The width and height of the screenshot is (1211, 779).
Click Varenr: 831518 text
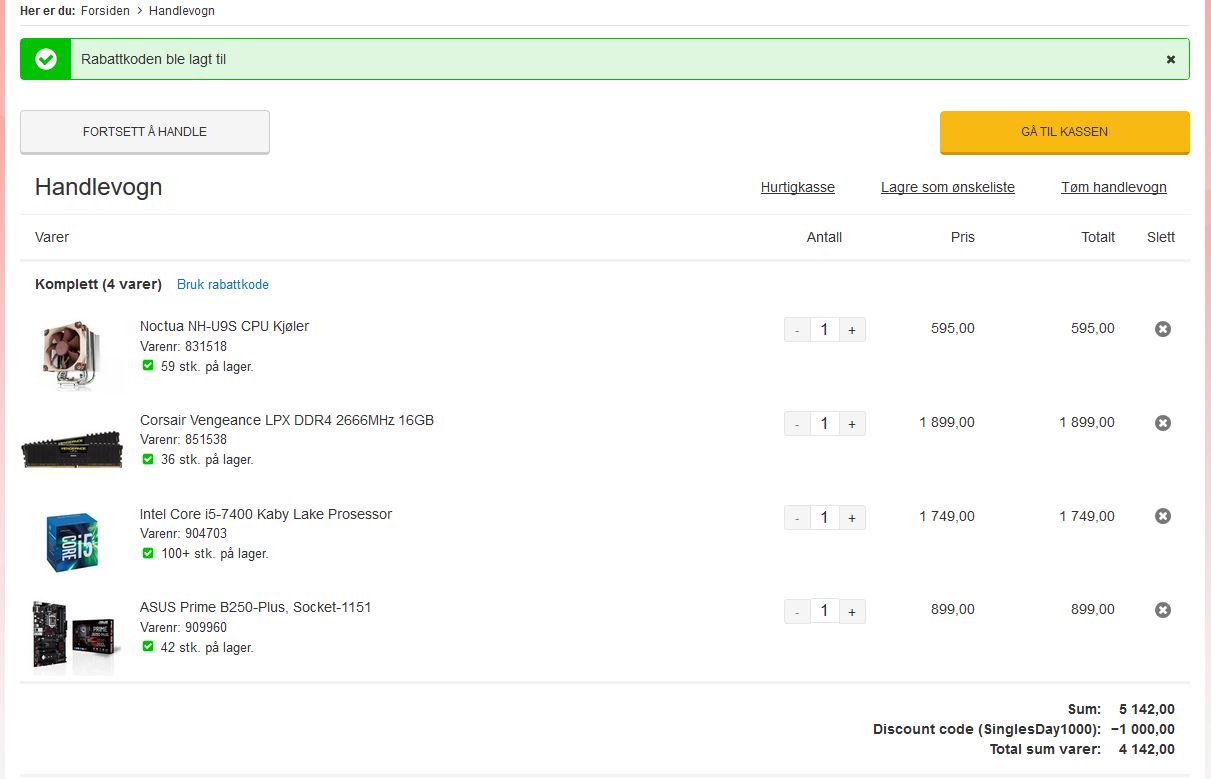coord(183,347)
